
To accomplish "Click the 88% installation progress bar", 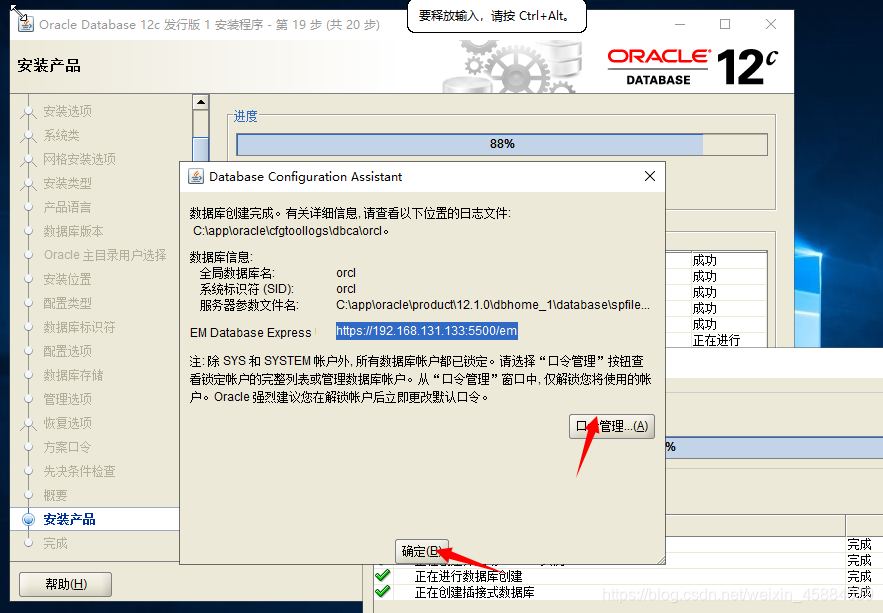I will tap(502, 144).
